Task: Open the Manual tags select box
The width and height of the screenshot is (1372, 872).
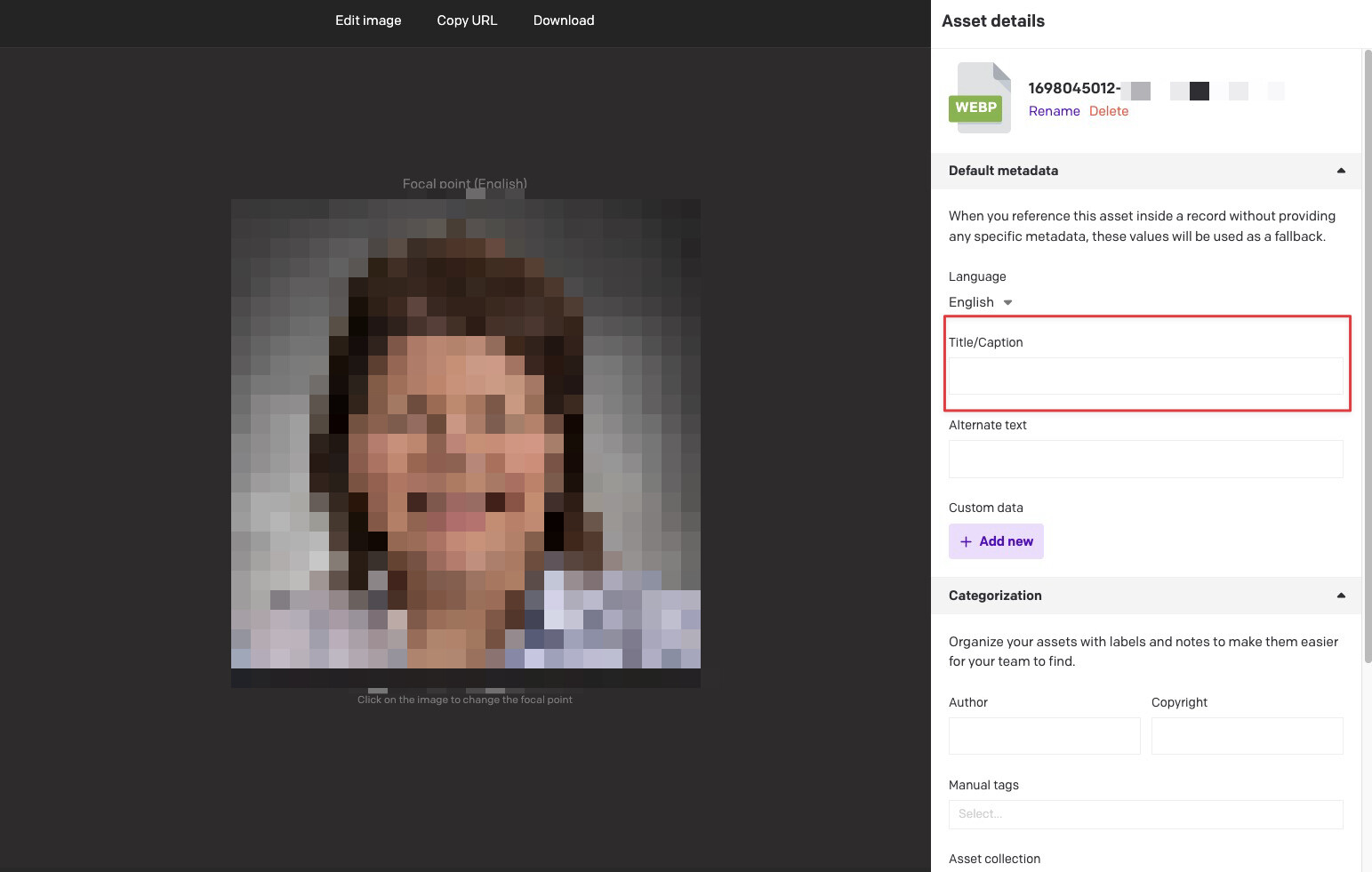Action: point(1146,814)
